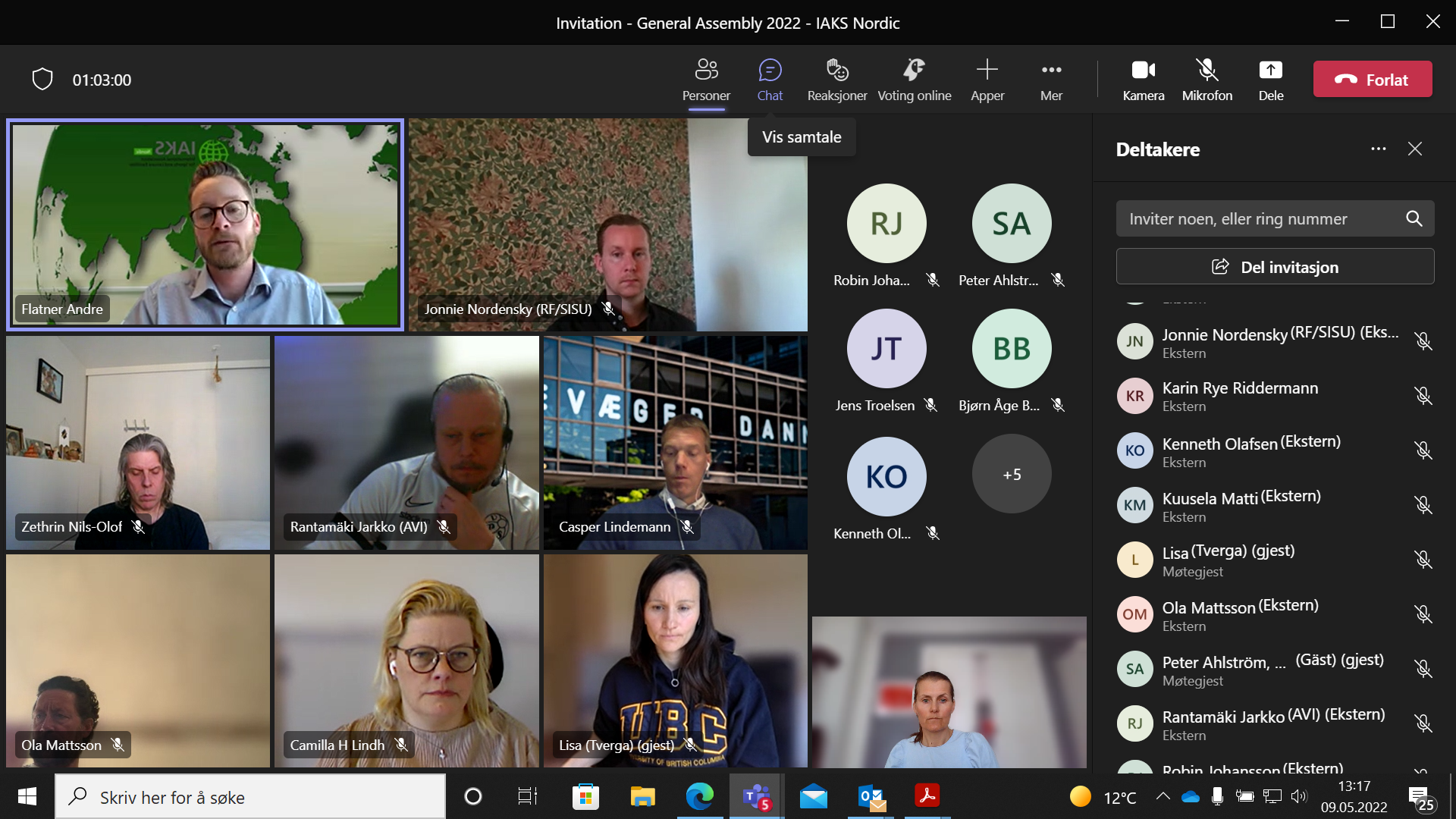The width and height of the screenshot is (1456, 819).
Task: Open File Explorer from taskbar
Action: 642,796
